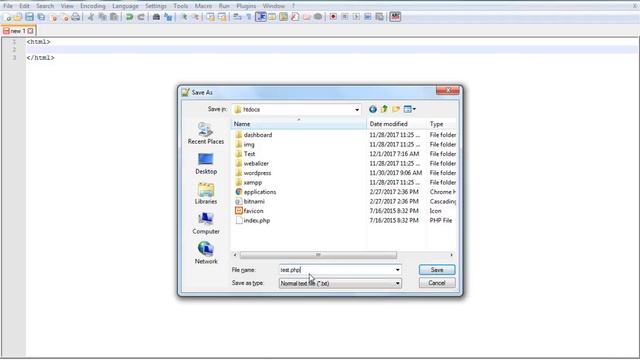Click the file list scroll right arrow

tap(451, 255)
